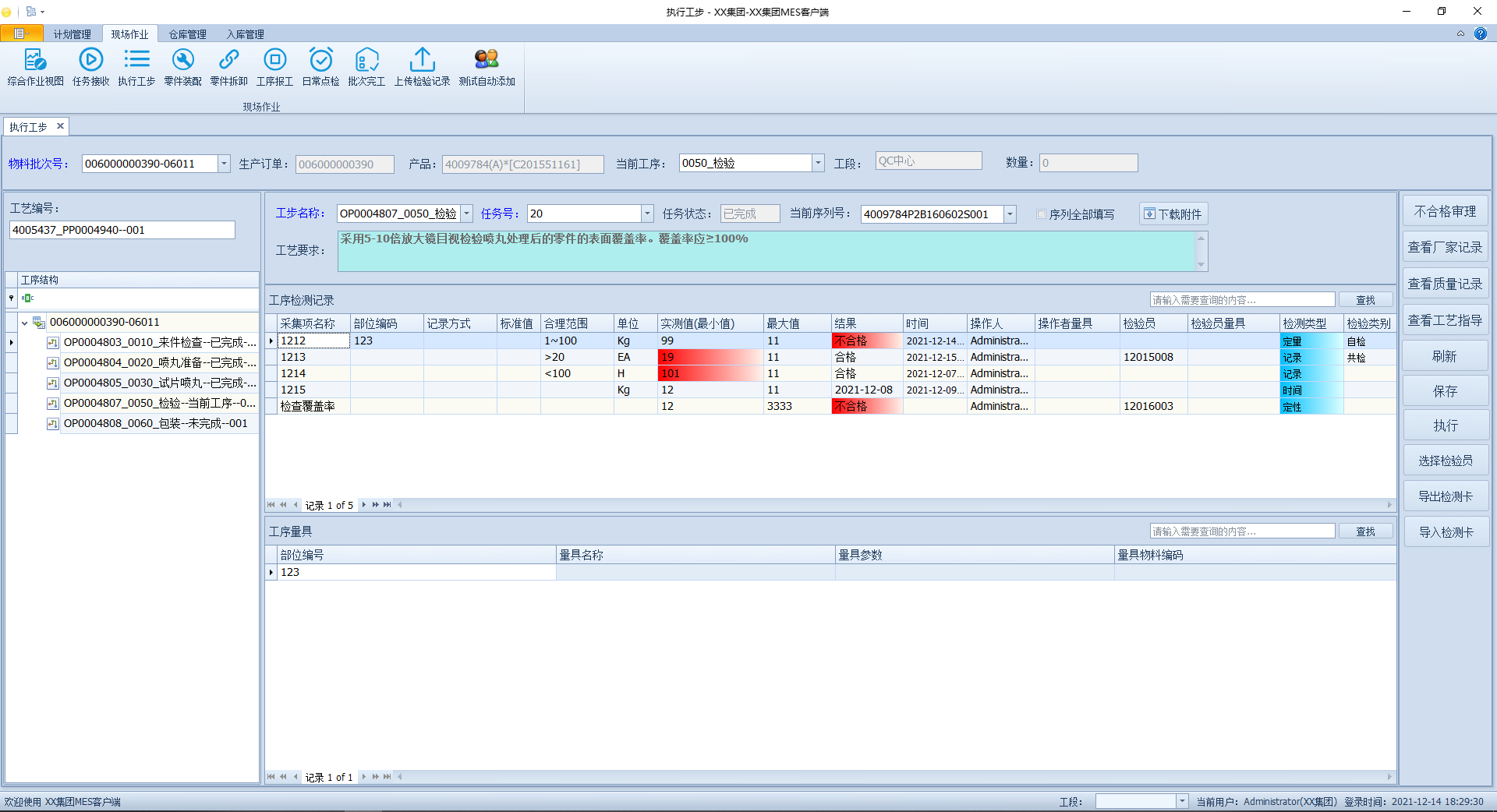
Task: Select the 任务接收 icon
Action: pos(90,66)
